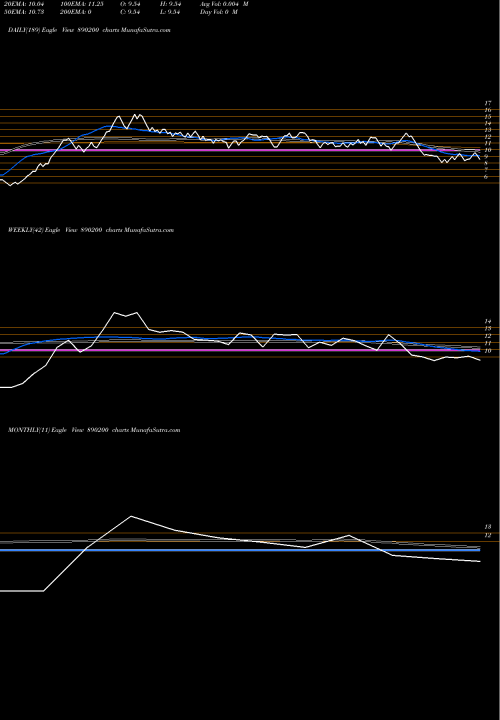Viewport: 500px width, 720px height.
Task: Click the 100EMA value text
Action: 84,4
